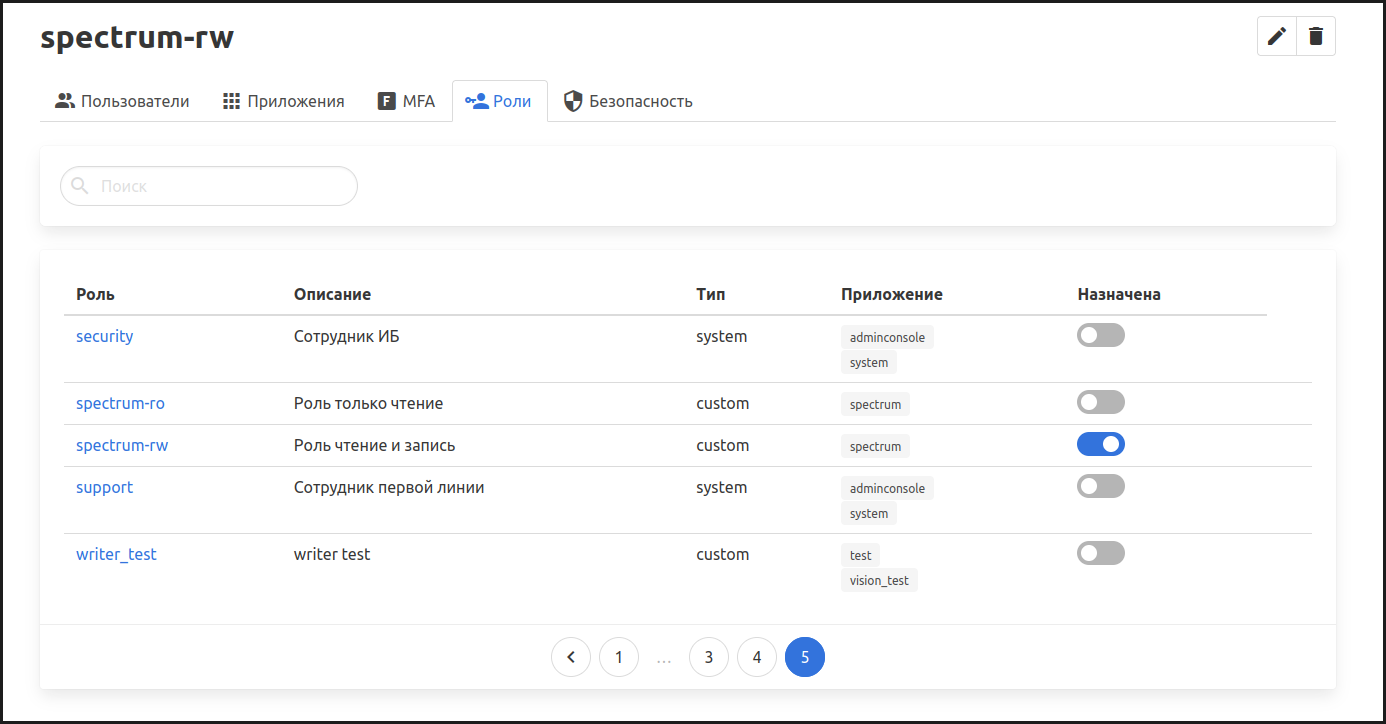This screenshot has height=724, width=1386.
Task: Click the magnifier icon in search box
Action: pyautogui.click(x=81, y=186)
